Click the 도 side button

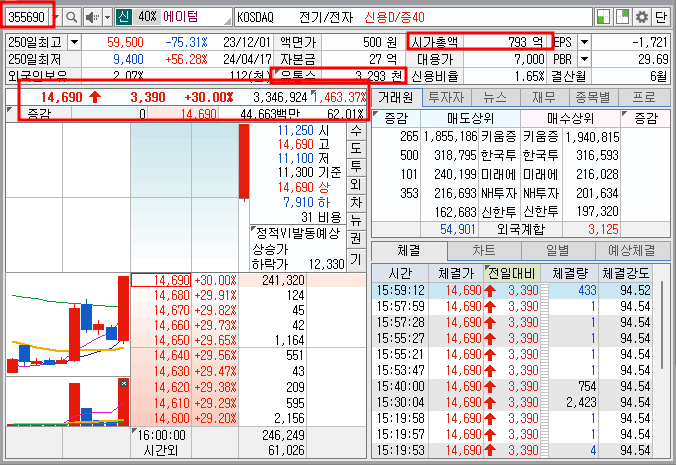point(356,148)
